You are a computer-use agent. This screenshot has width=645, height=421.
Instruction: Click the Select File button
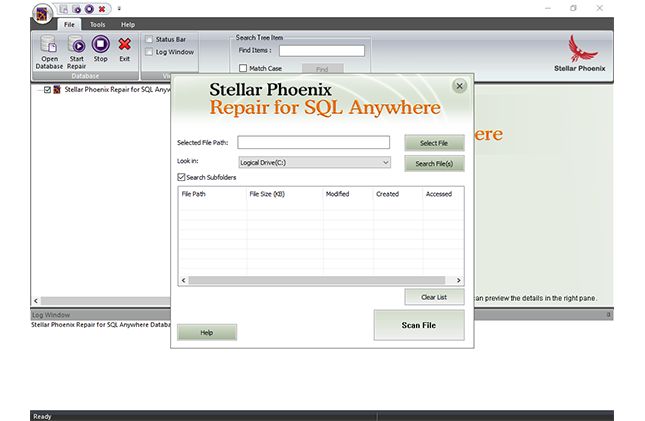click(x=434, y=143)
